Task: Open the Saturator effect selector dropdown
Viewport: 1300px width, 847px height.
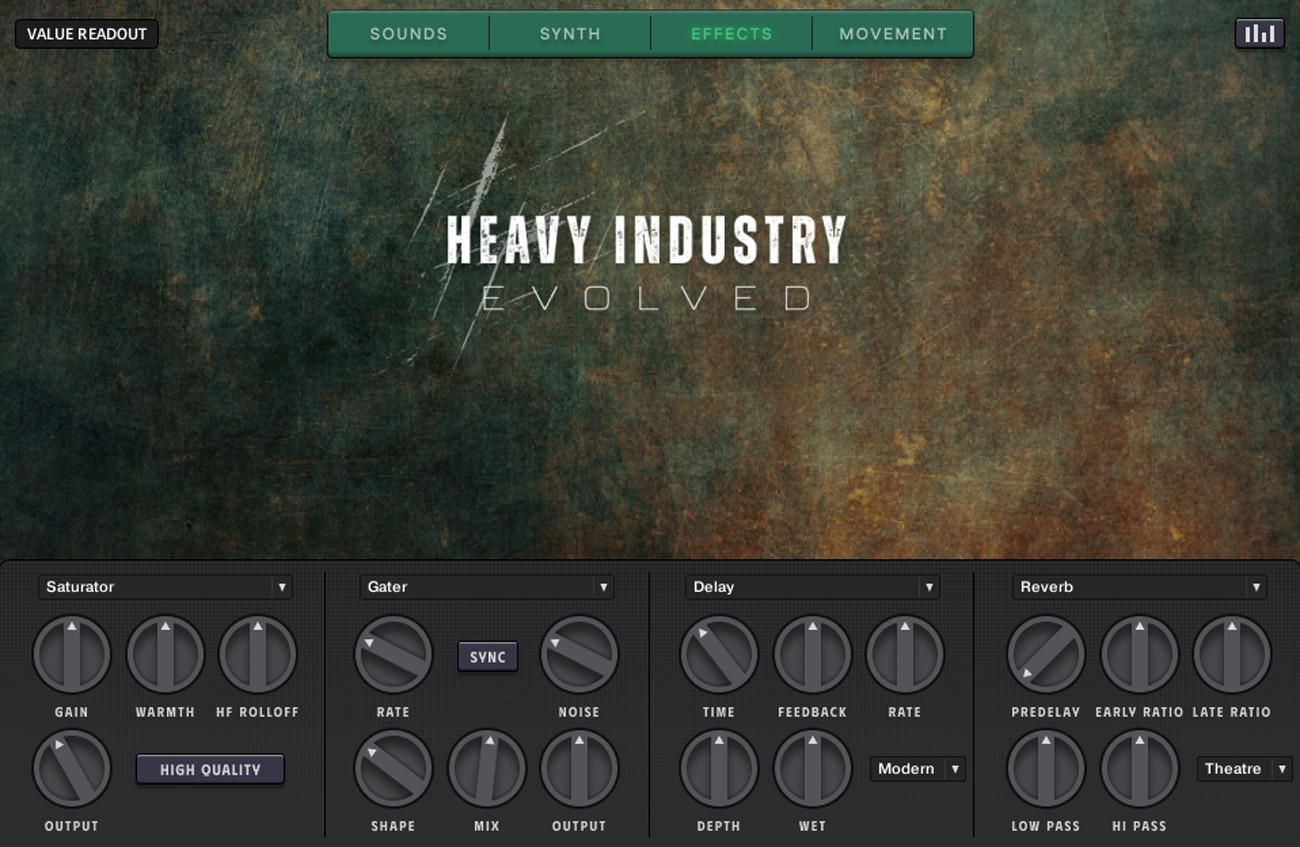Action: pyautogui.click(x=165, y=587)
